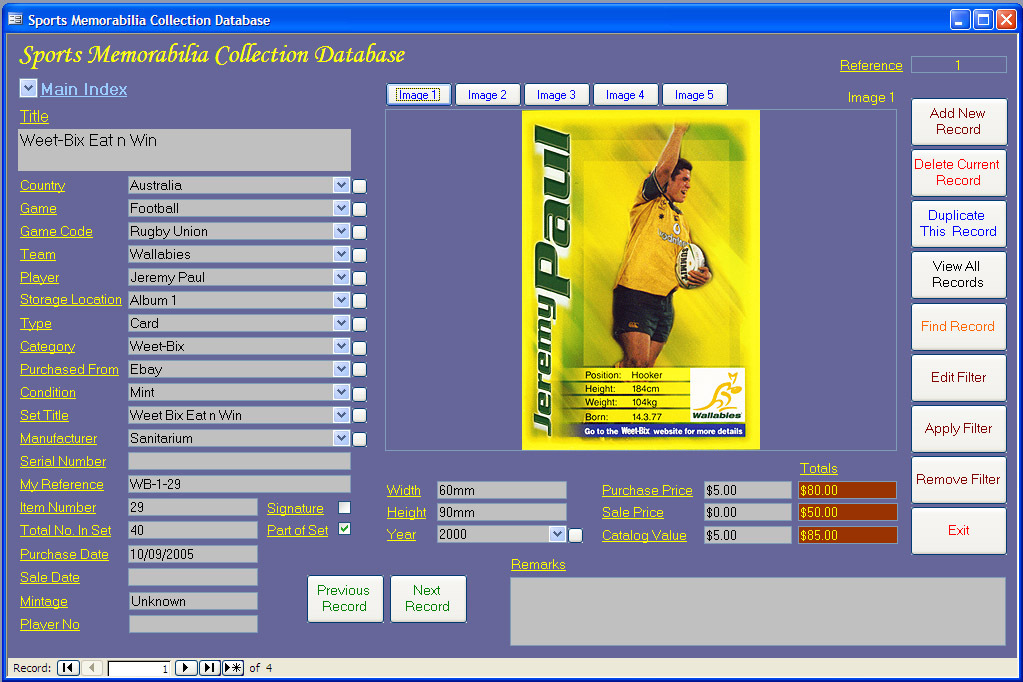
Task: Click the record number box
Action: point(140,668)
